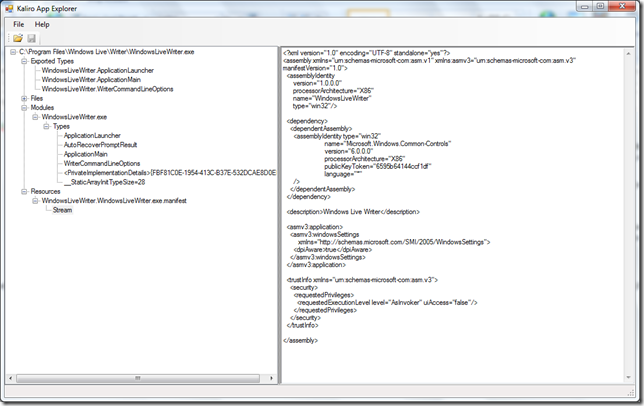
Task: Click the XML panel scroll up arrow
Action: 628,53
